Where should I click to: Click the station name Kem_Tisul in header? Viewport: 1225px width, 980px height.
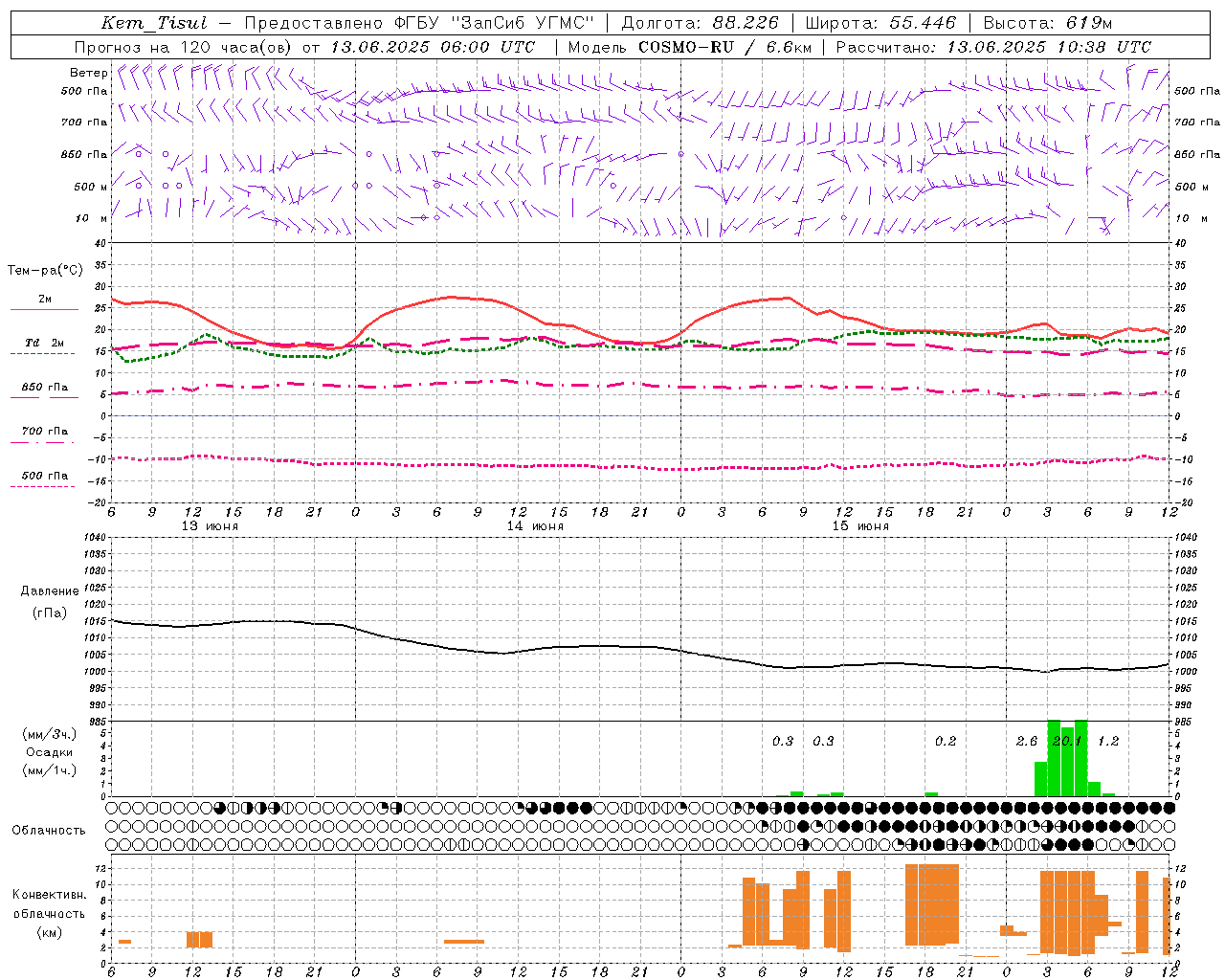[152, 23]
